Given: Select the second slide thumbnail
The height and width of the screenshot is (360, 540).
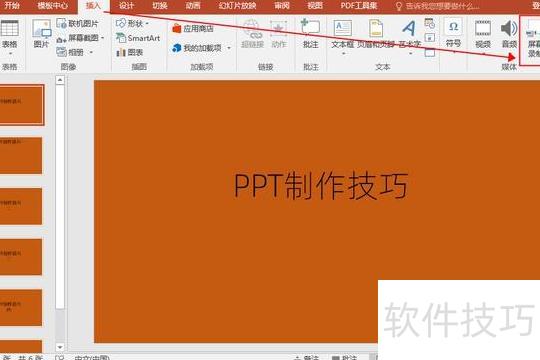Looking at the screenshot, I should click(x=21, y=155).
